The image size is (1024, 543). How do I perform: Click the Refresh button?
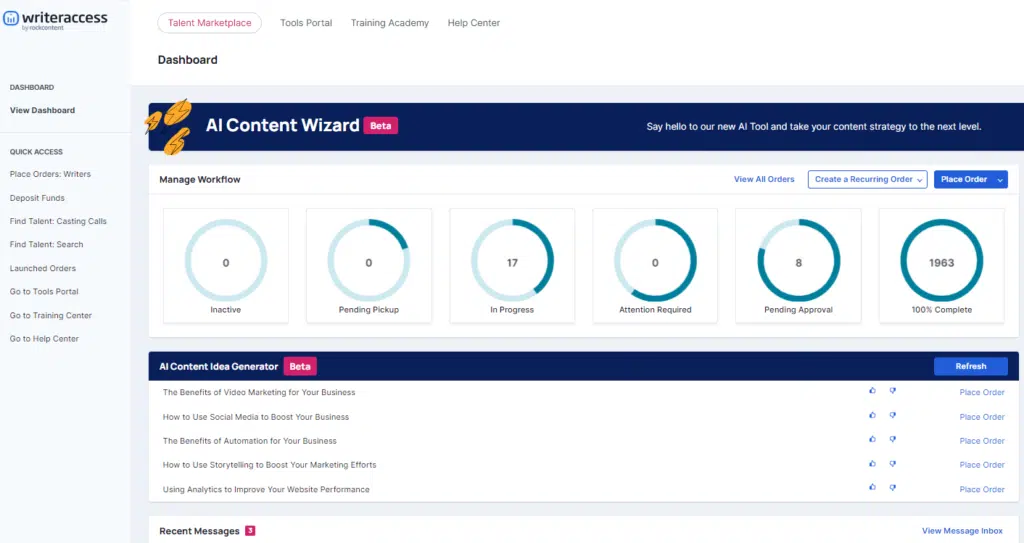(970, 367)
